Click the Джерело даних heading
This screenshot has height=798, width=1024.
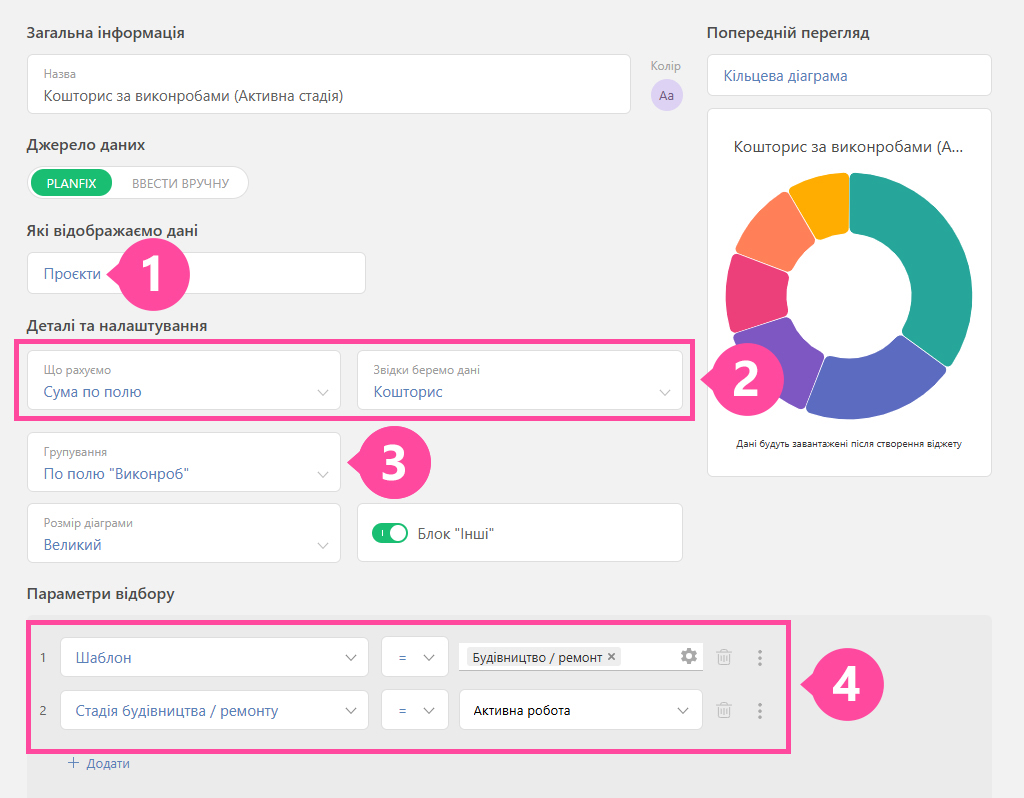tap(86, 145)
